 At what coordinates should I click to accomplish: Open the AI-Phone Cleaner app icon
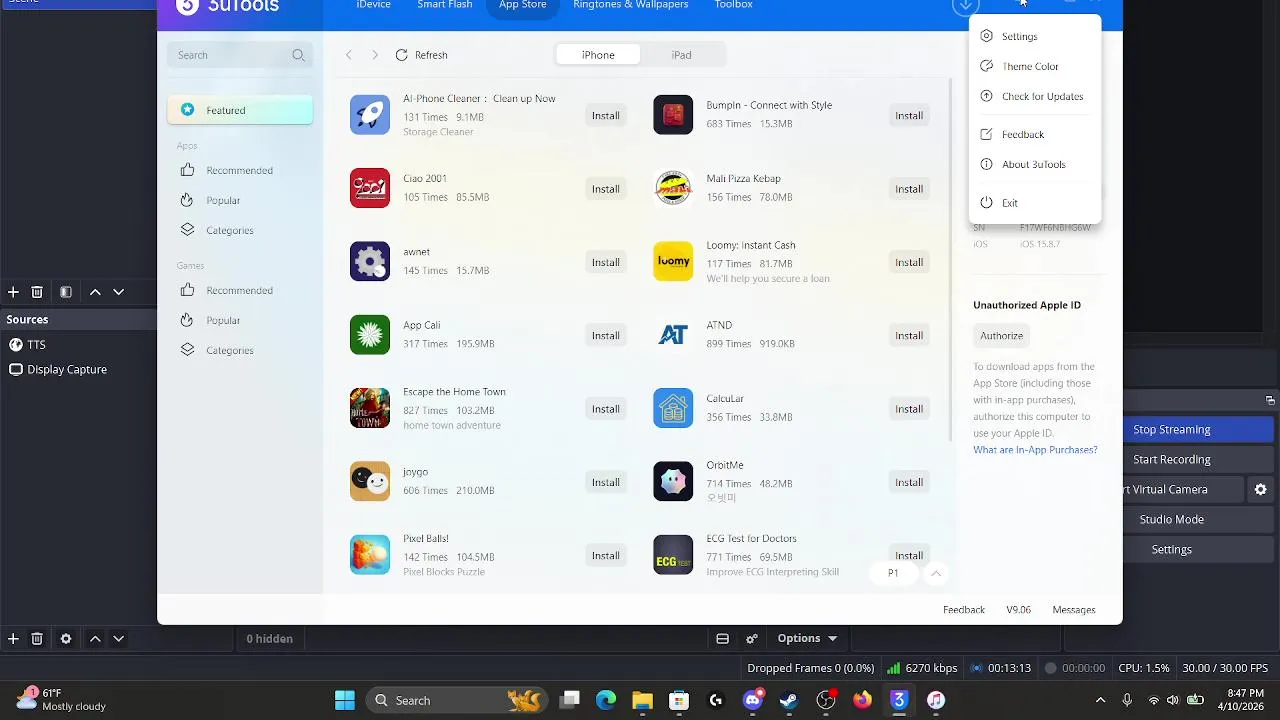pos(370,115)
